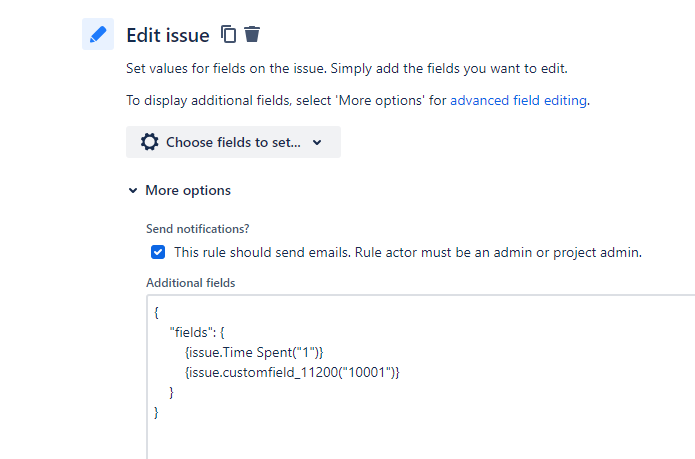Click the Send notifications? label
The image size is (695, 459).
pos(198,229)
